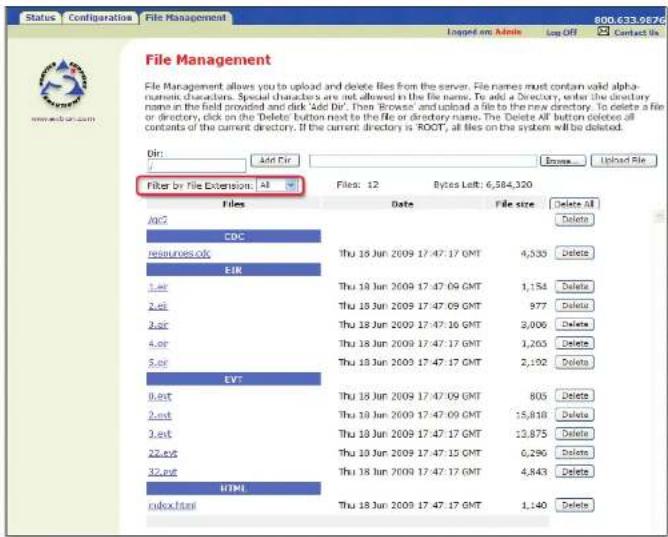The width and height of the screenshot is (668, 537).
Task: Open the 2.evt file link
Action: [160, 415]
